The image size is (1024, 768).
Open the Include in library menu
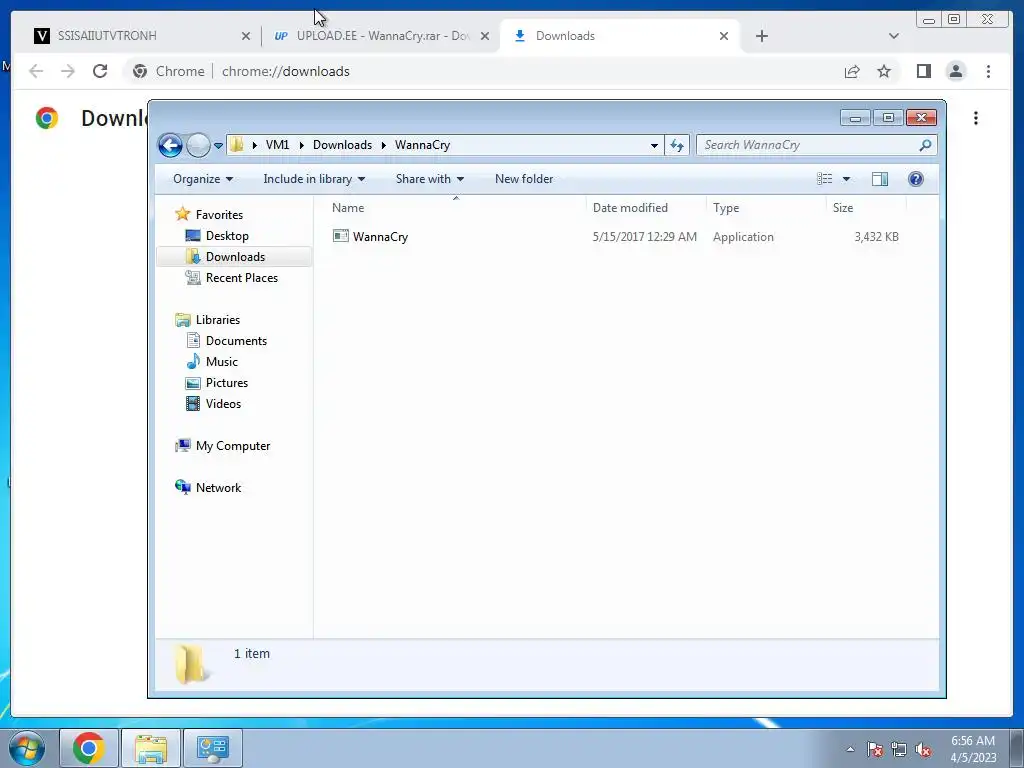(314, 179)
